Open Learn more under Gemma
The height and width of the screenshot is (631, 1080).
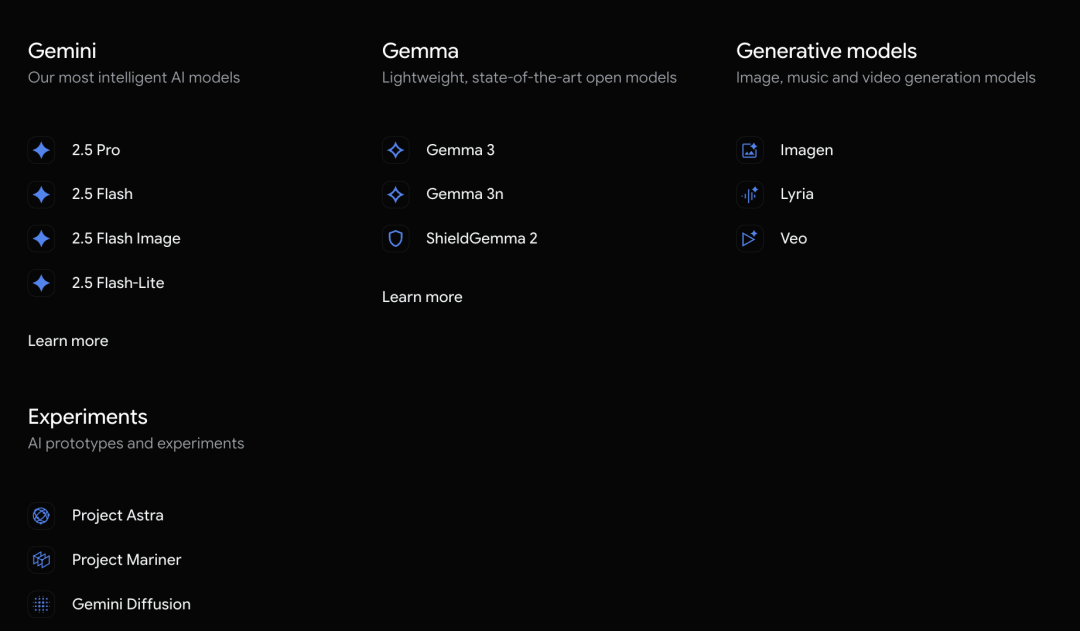tap(422, 297)
